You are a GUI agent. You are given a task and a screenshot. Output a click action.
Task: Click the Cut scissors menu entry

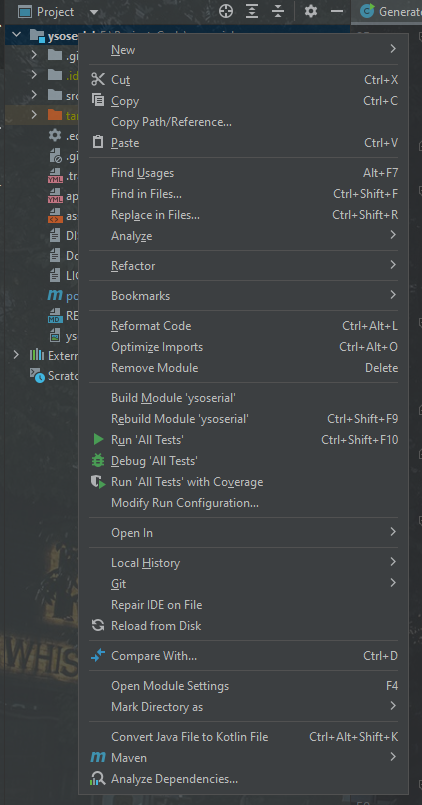tap(244, 80)
